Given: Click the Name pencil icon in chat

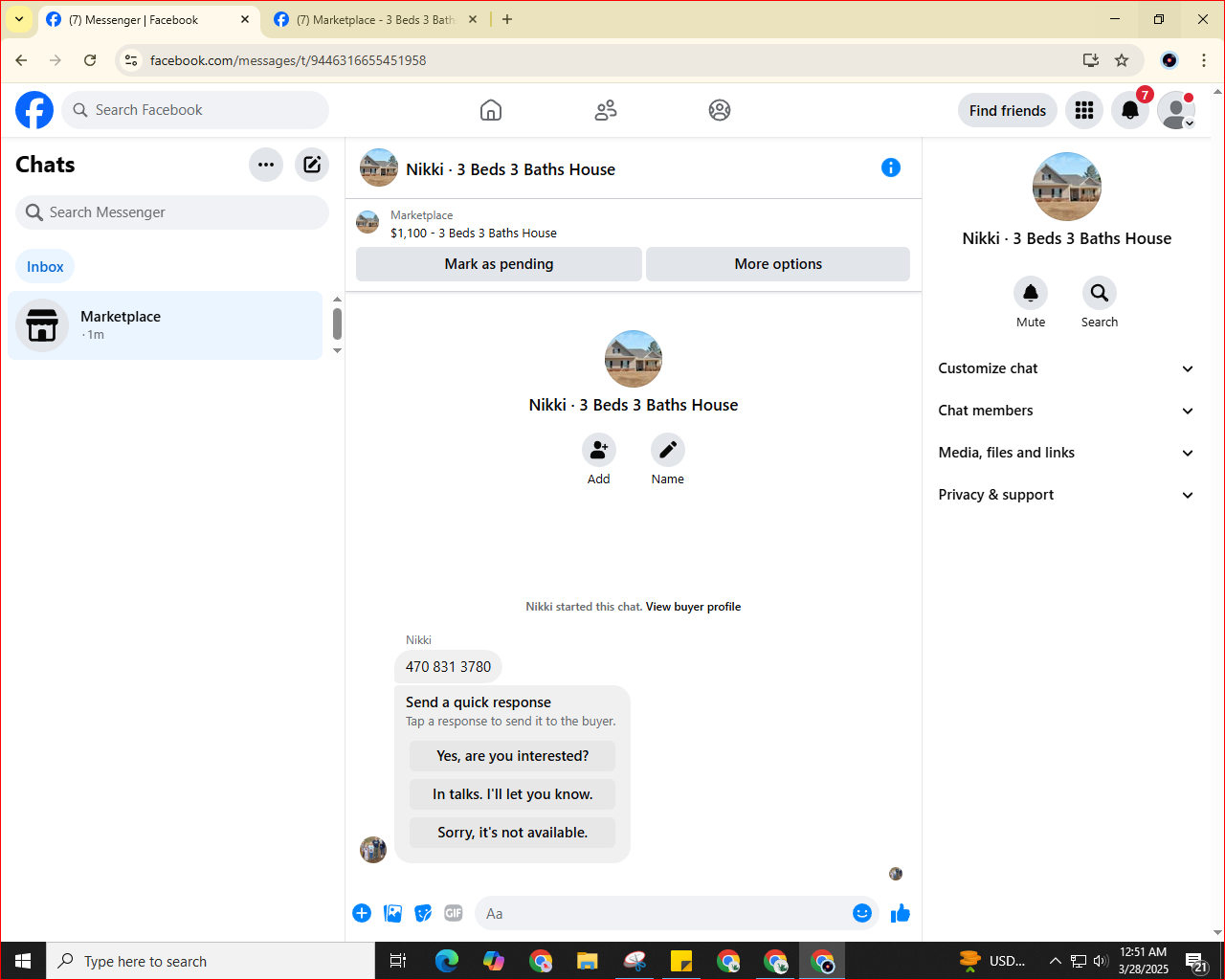Looking at the screenshot, I should [x=668, y=450].
